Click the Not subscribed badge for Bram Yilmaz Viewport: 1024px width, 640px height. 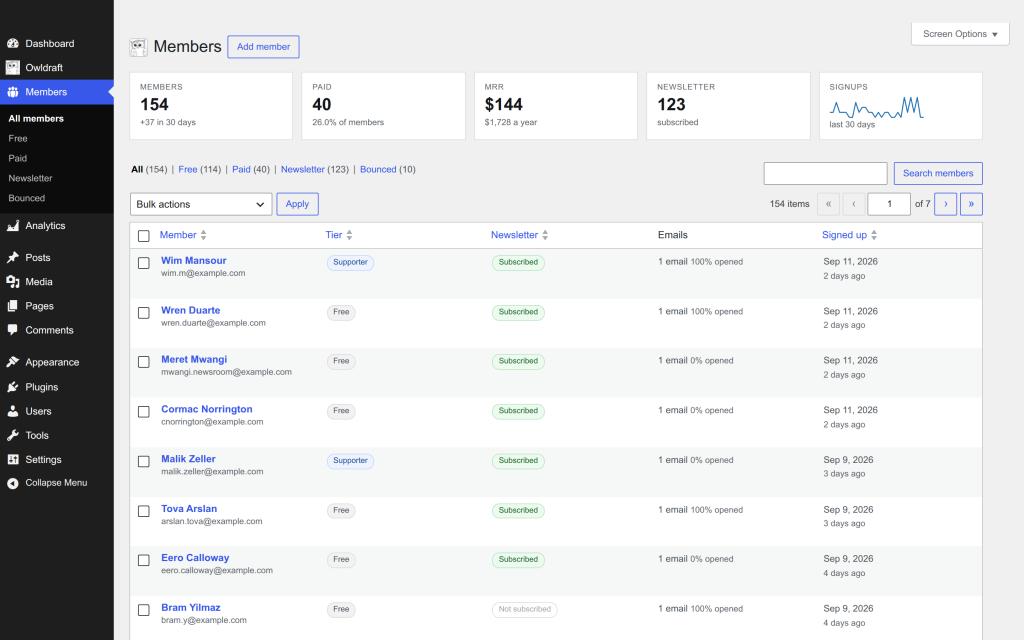(524, 609)
